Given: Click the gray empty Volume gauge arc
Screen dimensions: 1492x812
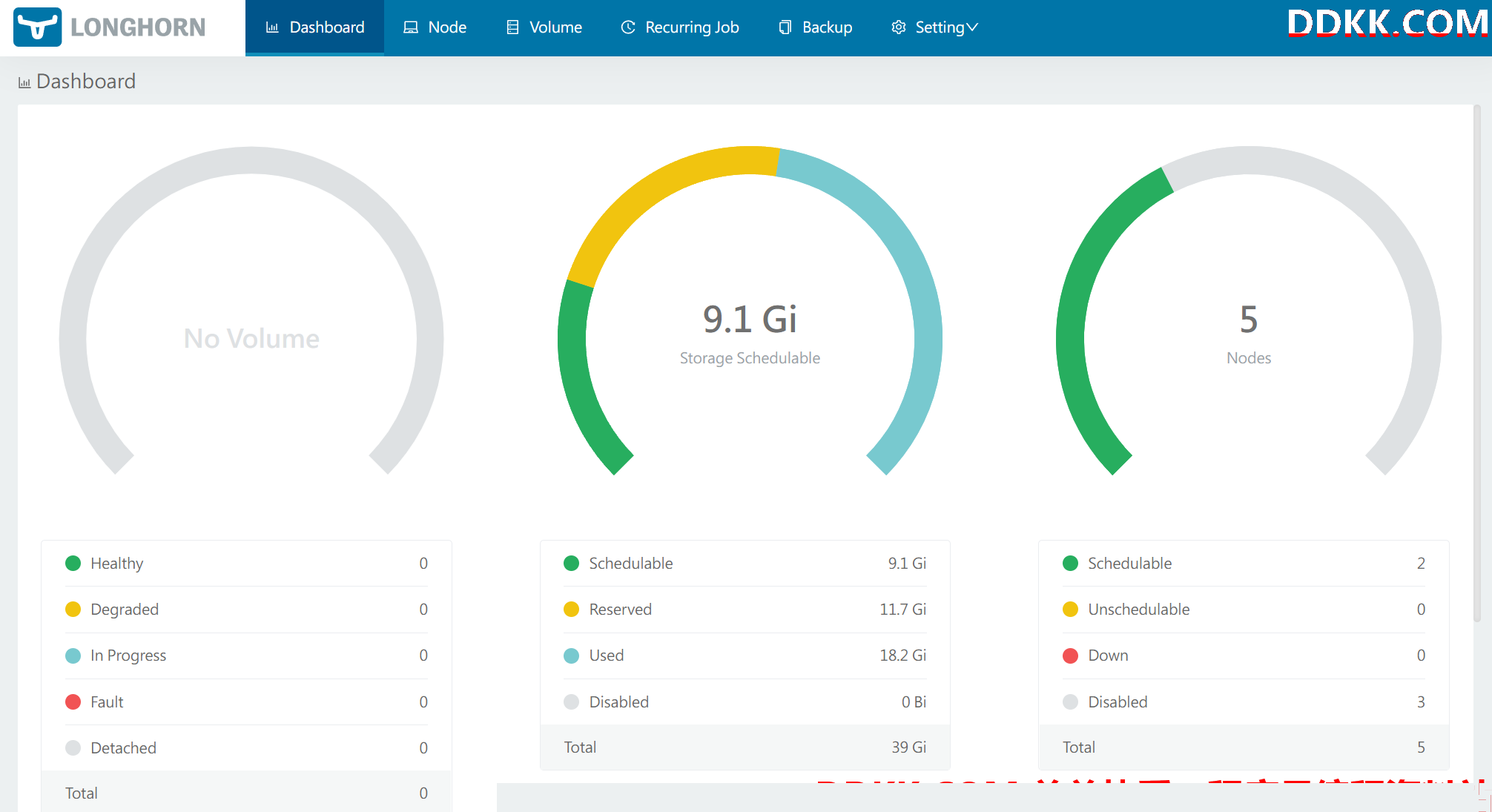Looking at the screenshot, I should [251, 160].
